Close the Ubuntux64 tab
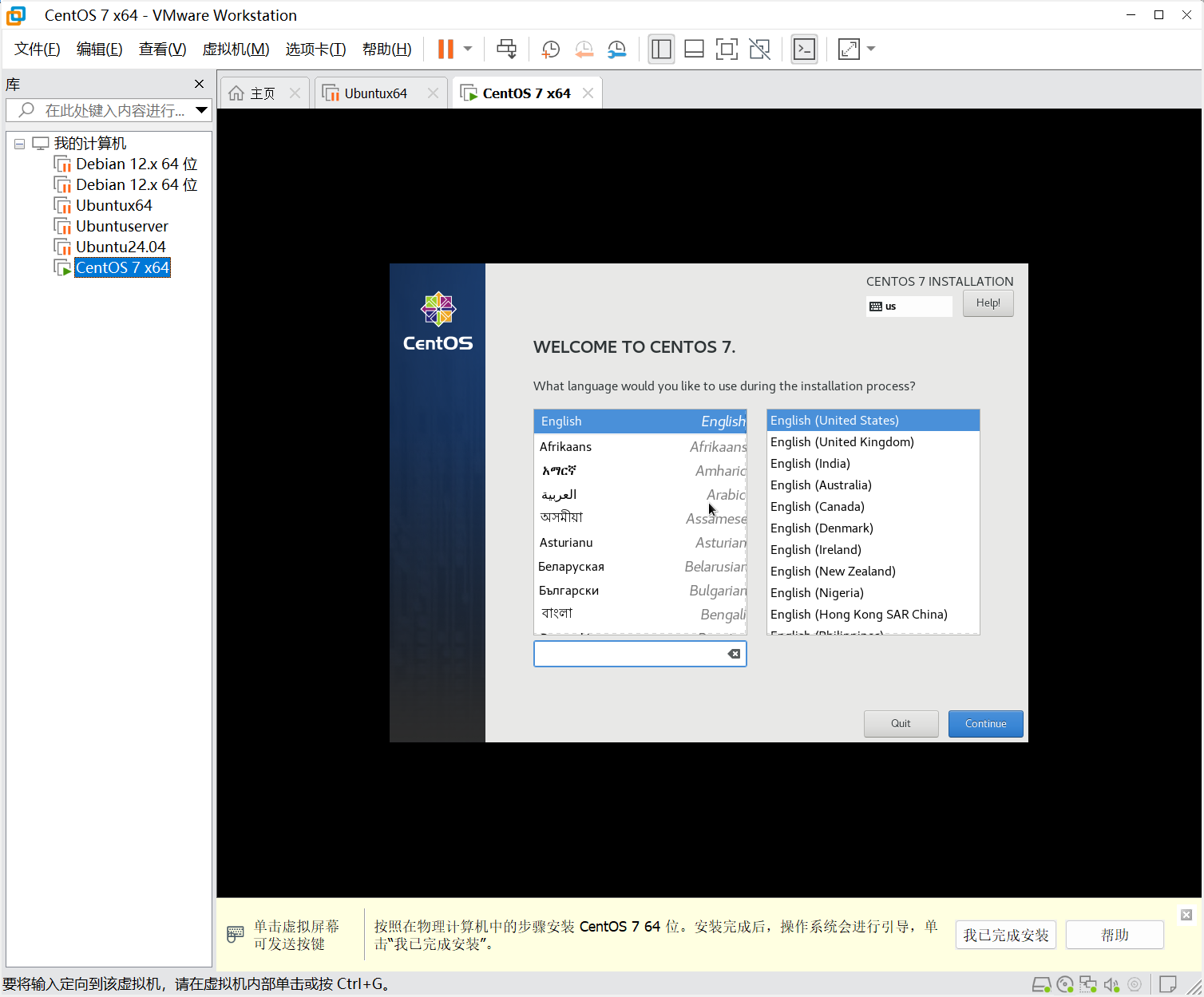The image size is (1204, 997). 433,93
